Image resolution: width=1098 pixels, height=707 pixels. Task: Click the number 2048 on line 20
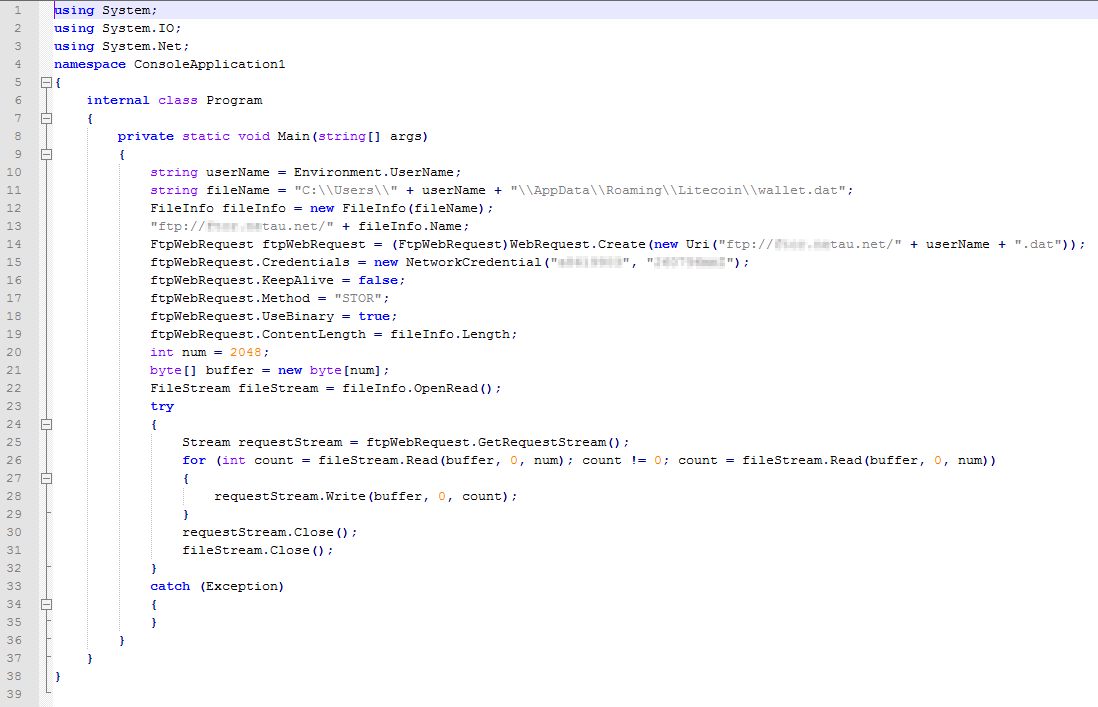246,353
